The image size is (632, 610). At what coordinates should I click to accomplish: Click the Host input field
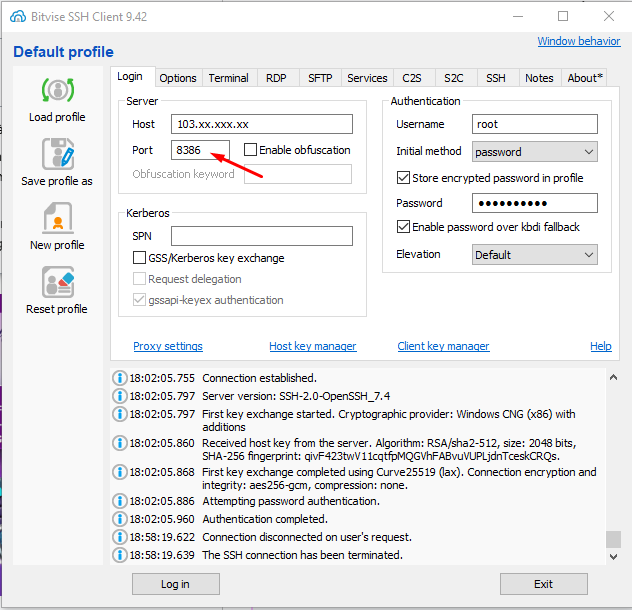click(x=262, y=124)
